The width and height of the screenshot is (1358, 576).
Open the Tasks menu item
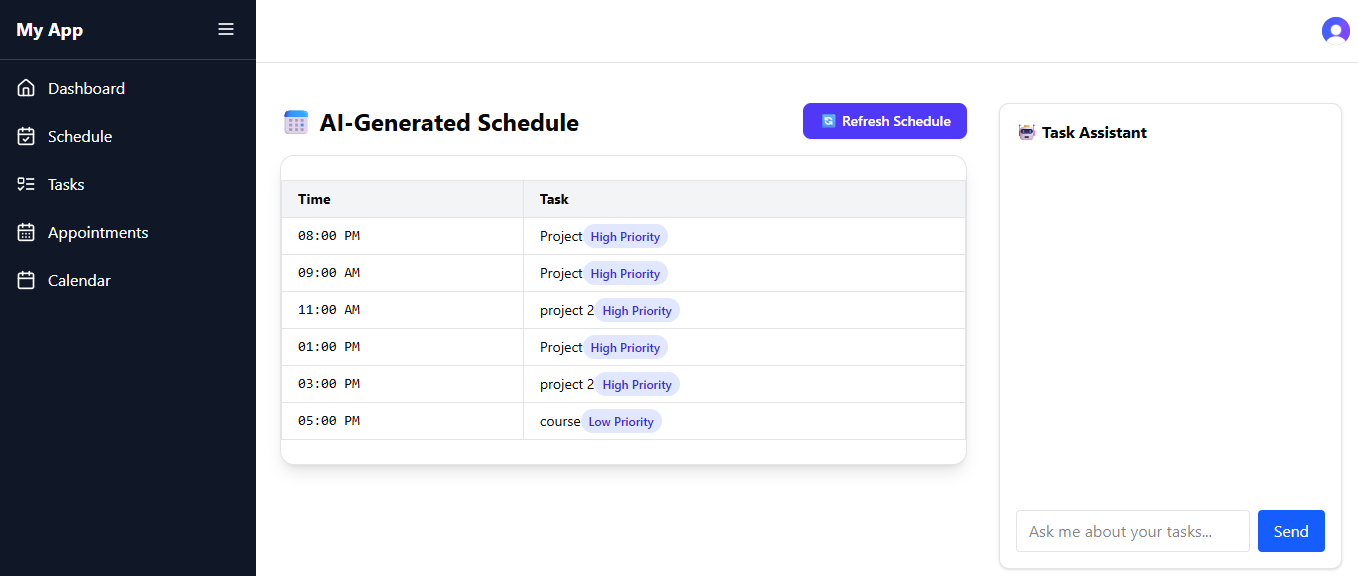coord(66,184)
